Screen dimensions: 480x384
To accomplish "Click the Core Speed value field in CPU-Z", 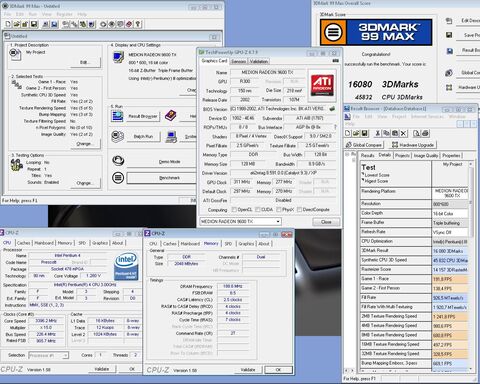I will pyautogui.click(x=46, y=321).
